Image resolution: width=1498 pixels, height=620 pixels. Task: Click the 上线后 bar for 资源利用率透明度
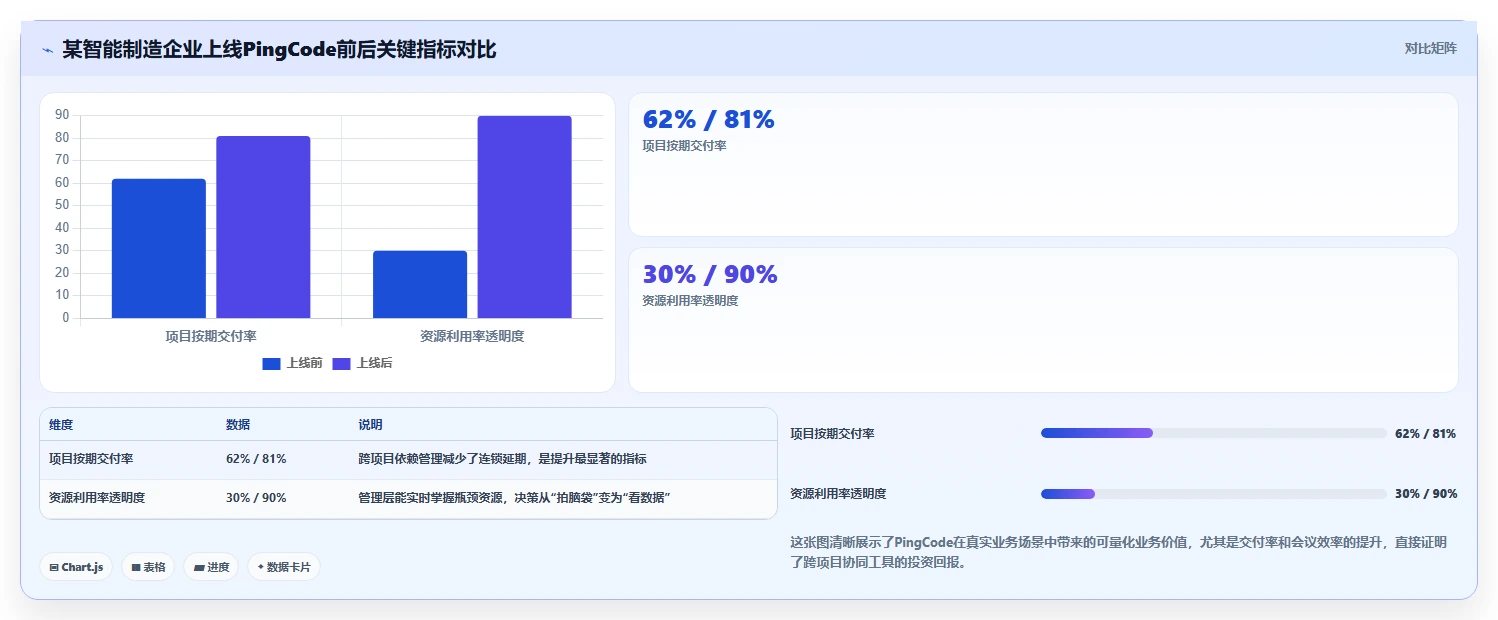click(x=524, y=217)
